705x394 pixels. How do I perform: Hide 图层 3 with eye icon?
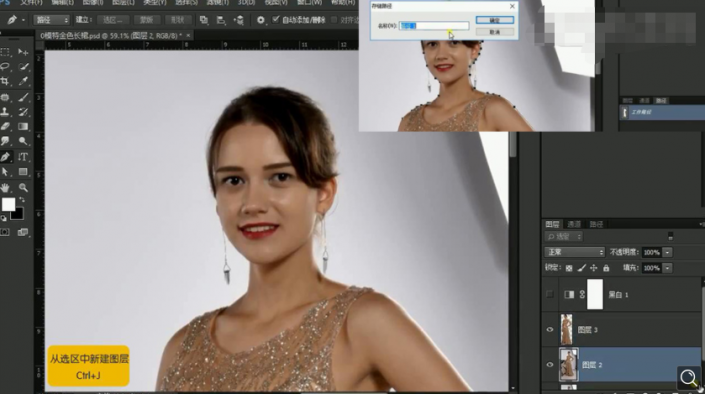pos(549,330)
